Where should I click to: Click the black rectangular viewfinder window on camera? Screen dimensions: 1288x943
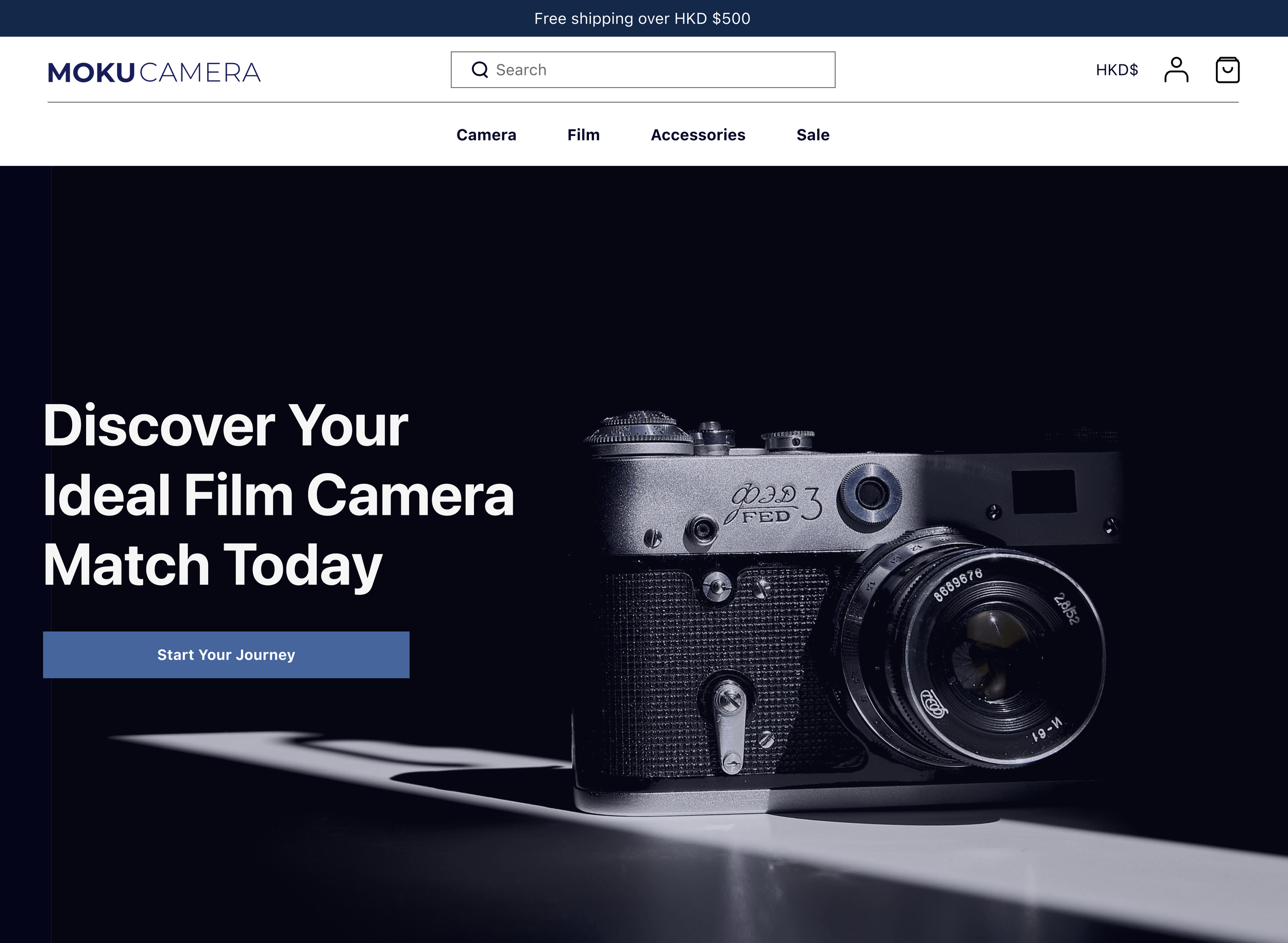[x=1044, y=492]
